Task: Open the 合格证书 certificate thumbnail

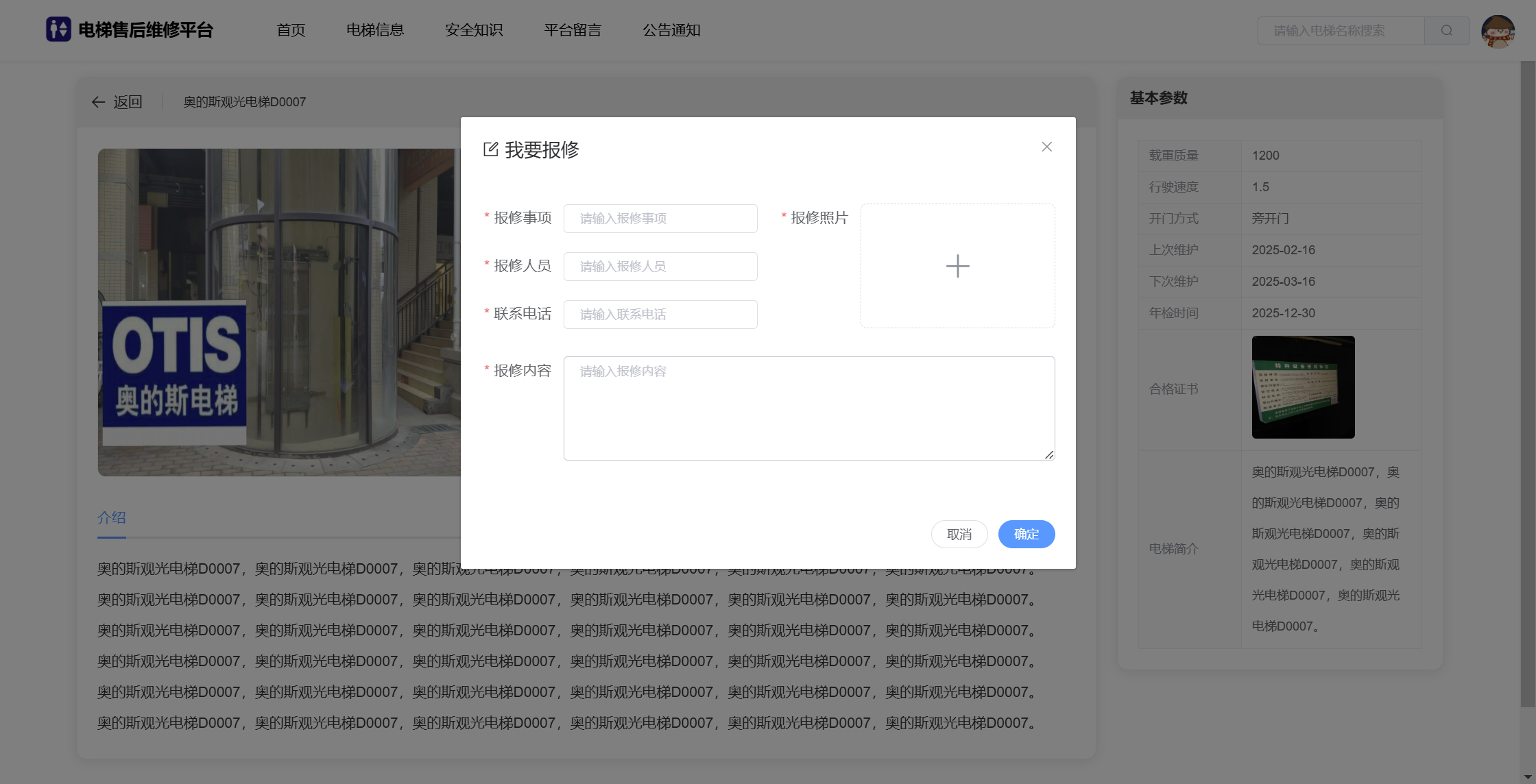Action: (x=1303, y=387)
